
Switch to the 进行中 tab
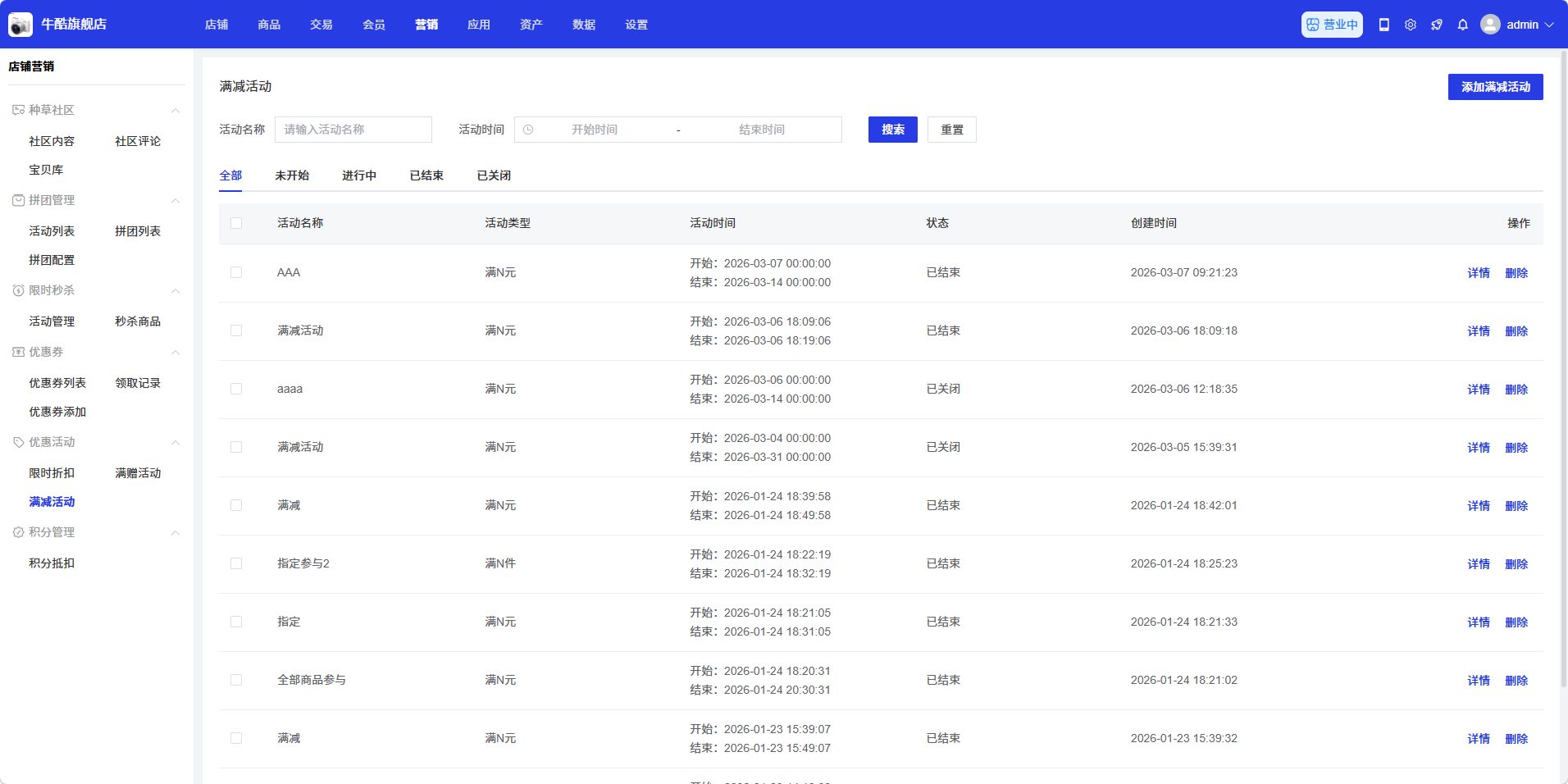point(359,175)
